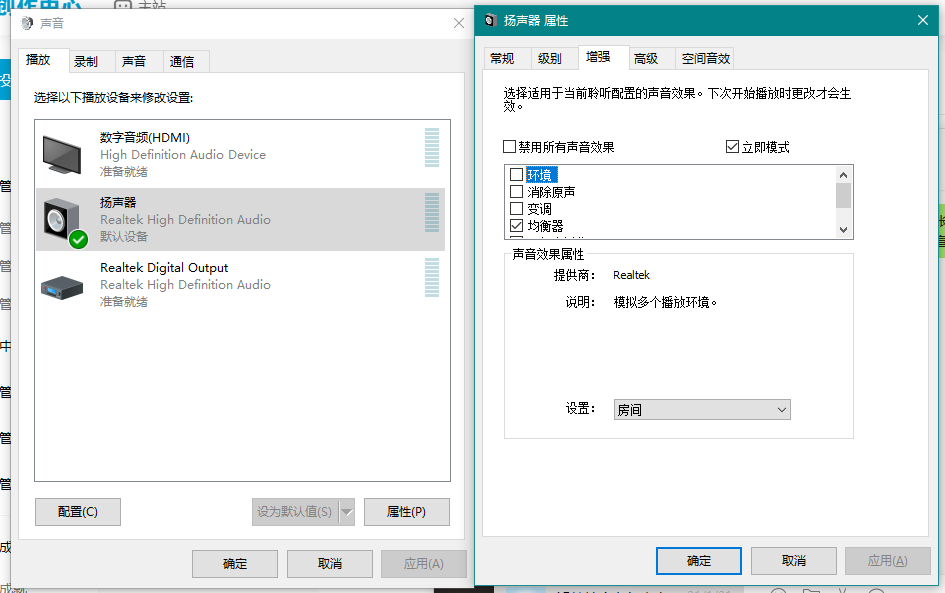
Task: Click the Realtek speaker device icon
Action: (x=63, y=220)
